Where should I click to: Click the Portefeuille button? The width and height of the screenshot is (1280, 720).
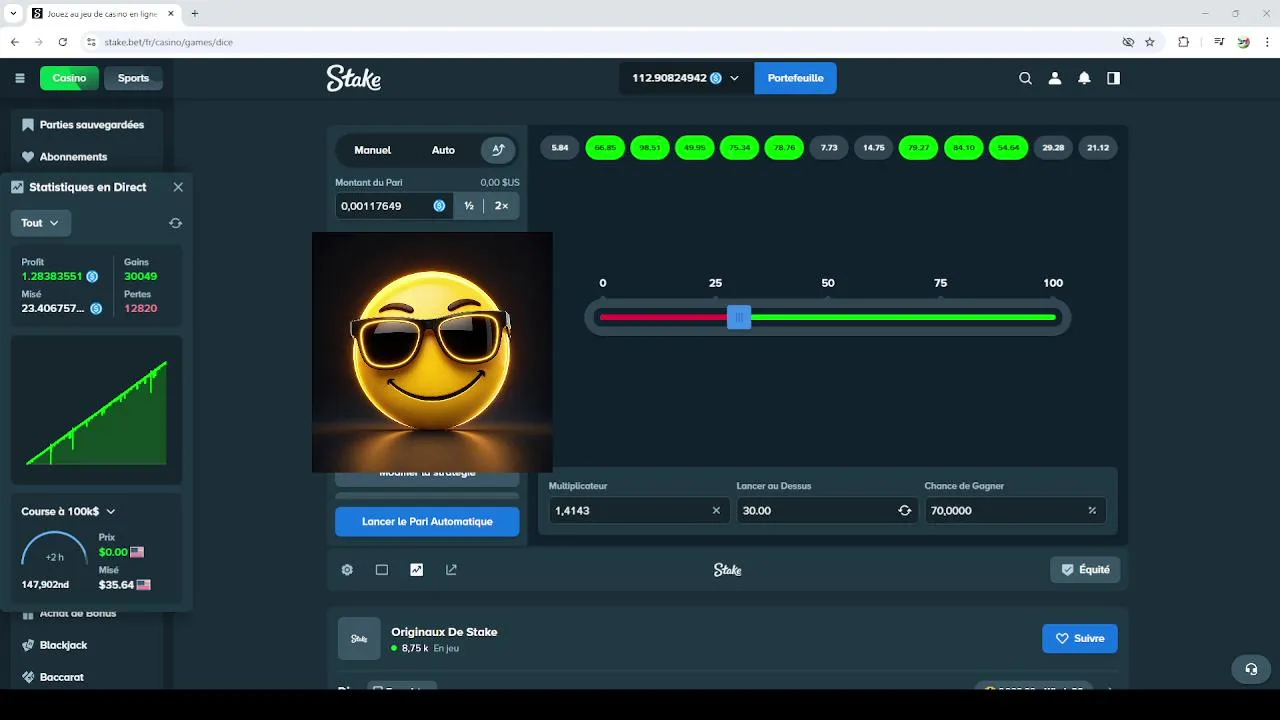(x=795, y=78)
